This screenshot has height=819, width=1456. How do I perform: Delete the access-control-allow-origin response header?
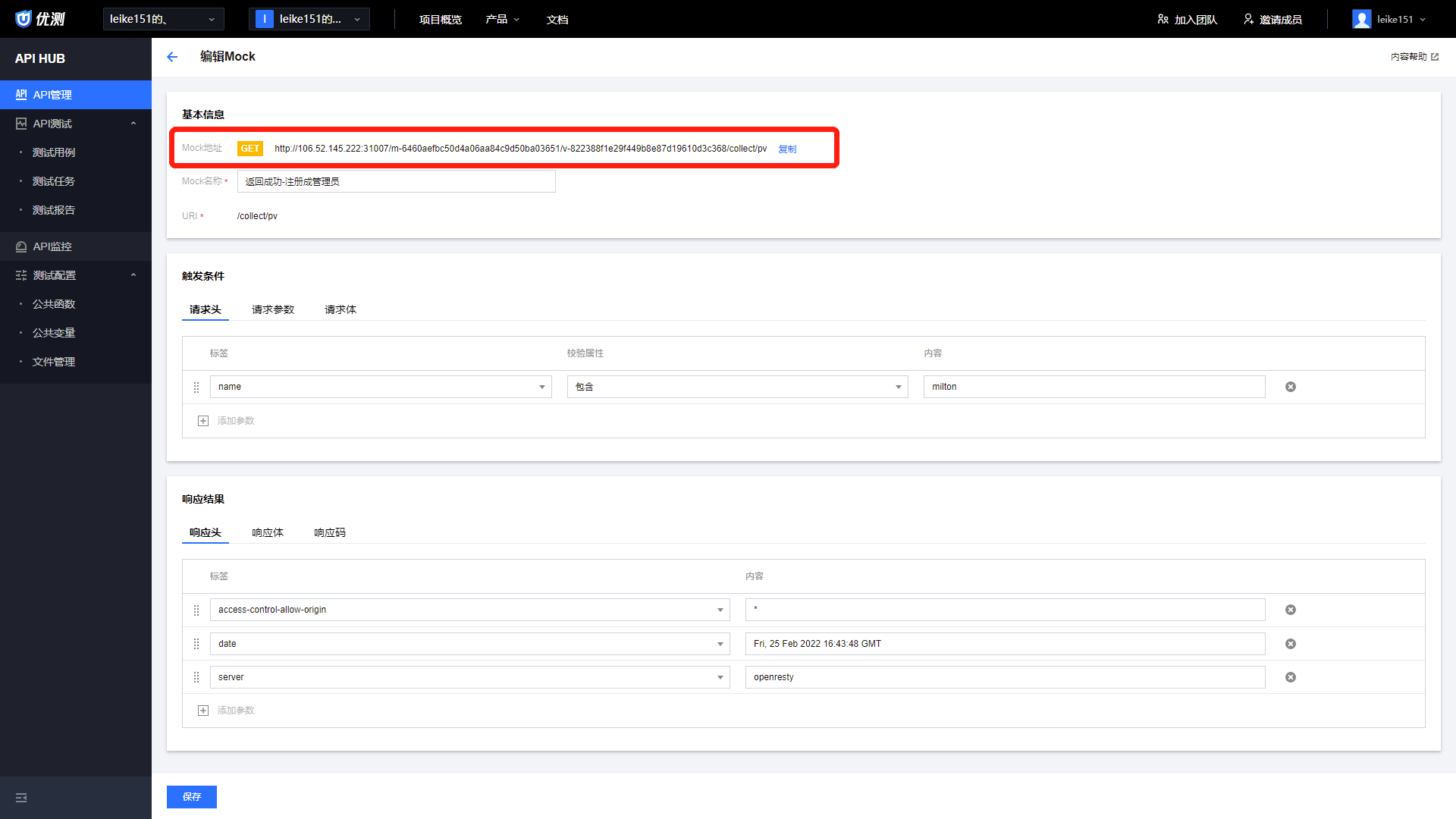coord(1291,610)
